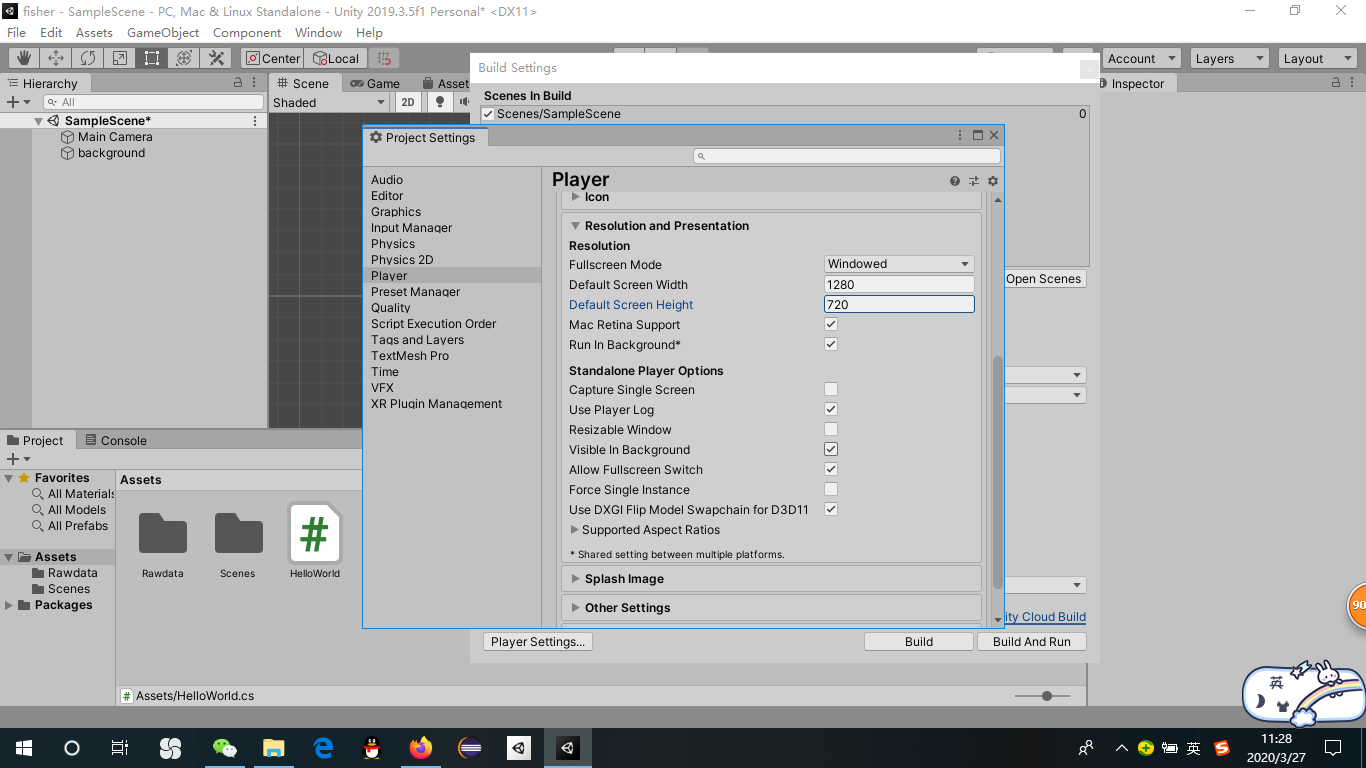The image size is (1366, 768).
Task: Open the custom editor tools button
Action: [x=216, y=58]
